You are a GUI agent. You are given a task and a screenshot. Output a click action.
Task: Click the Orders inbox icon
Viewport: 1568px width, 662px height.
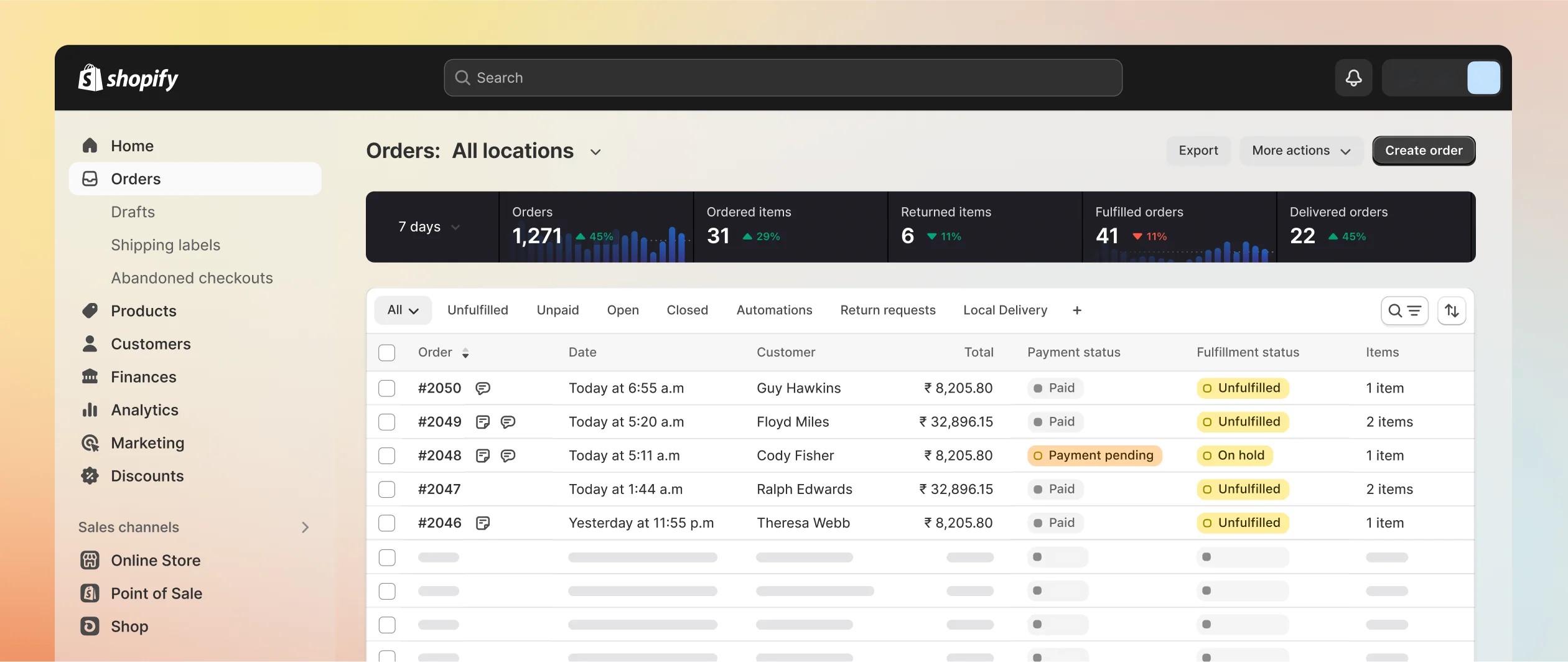[x=90, y=179]
